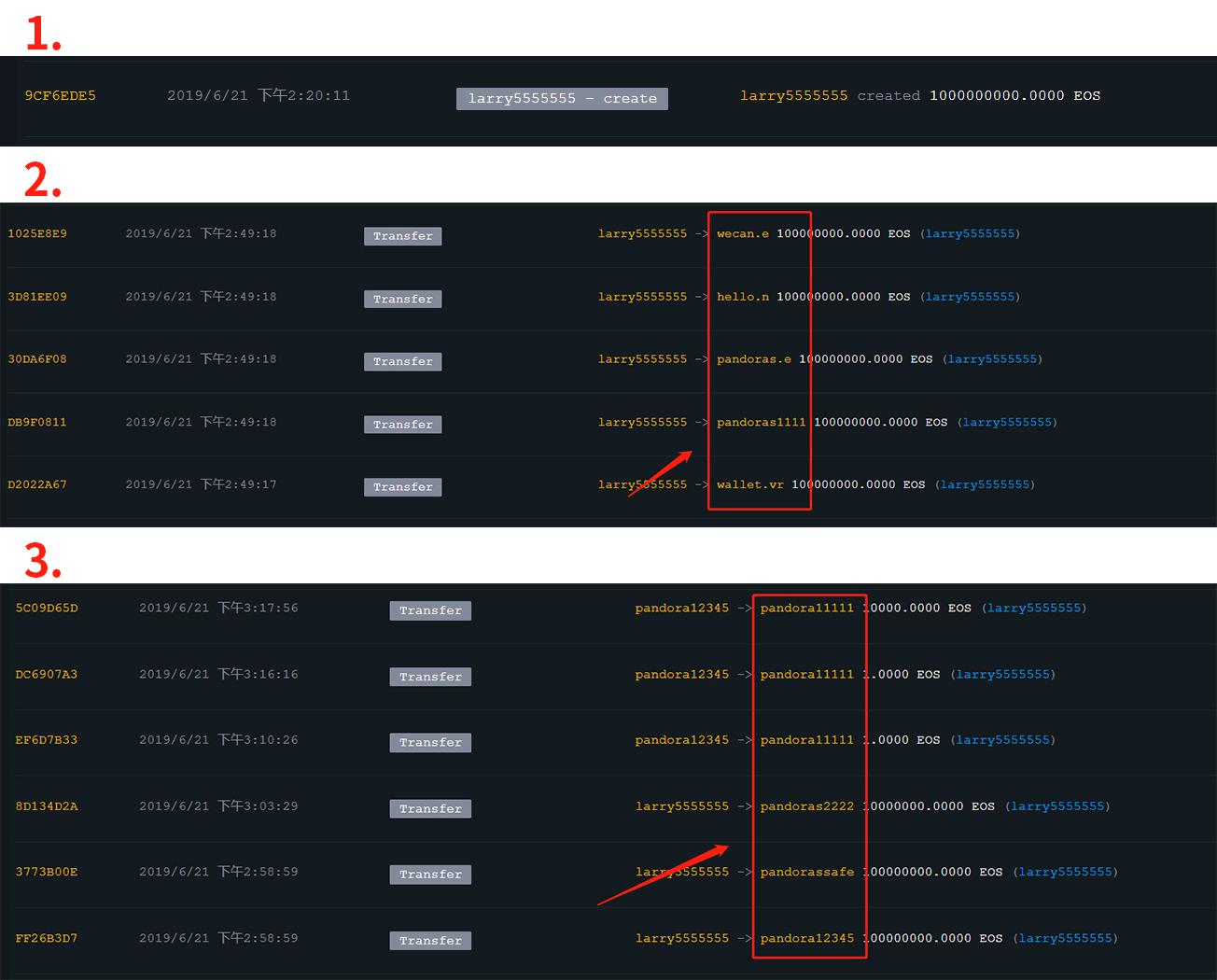Open transaction hash DB9F0811
The width and height of the screenshot is (1217, 980).
37,422
